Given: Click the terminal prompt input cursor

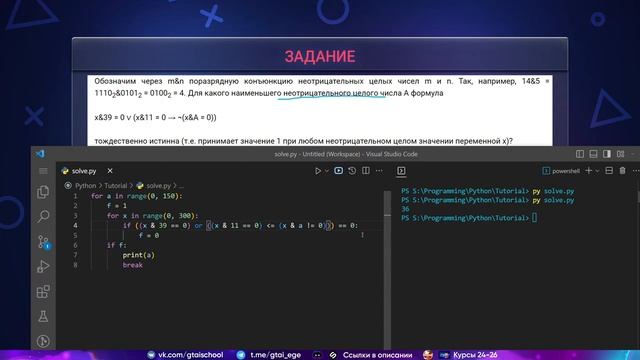Looking at the screenshot, I should click(x=534, y=218).
